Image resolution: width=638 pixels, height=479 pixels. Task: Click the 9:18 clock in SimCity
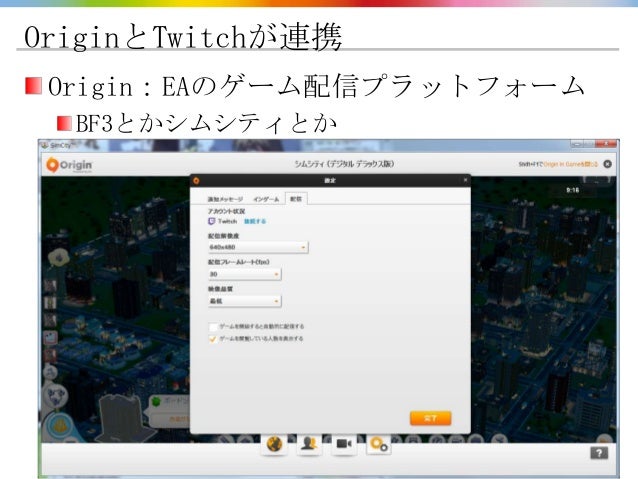pos(572,190)
